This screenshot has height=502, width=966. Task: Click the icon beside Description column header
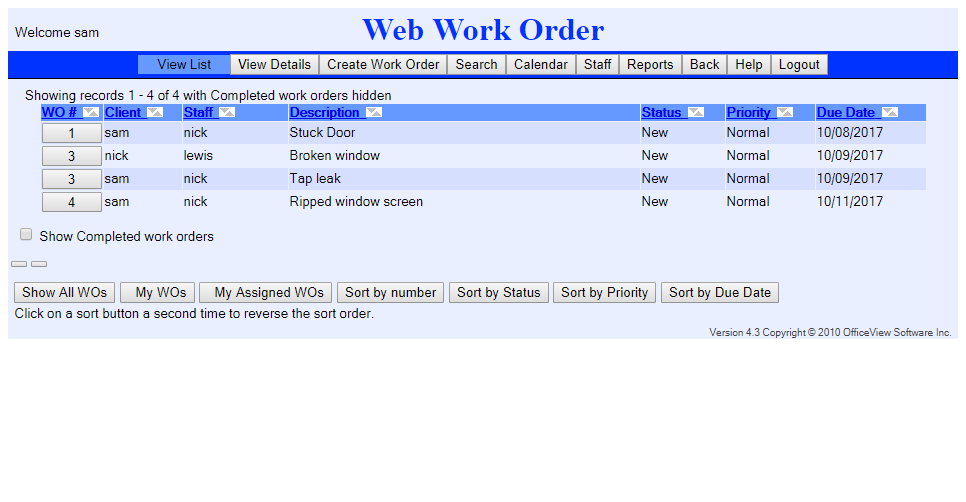point(373,113)
